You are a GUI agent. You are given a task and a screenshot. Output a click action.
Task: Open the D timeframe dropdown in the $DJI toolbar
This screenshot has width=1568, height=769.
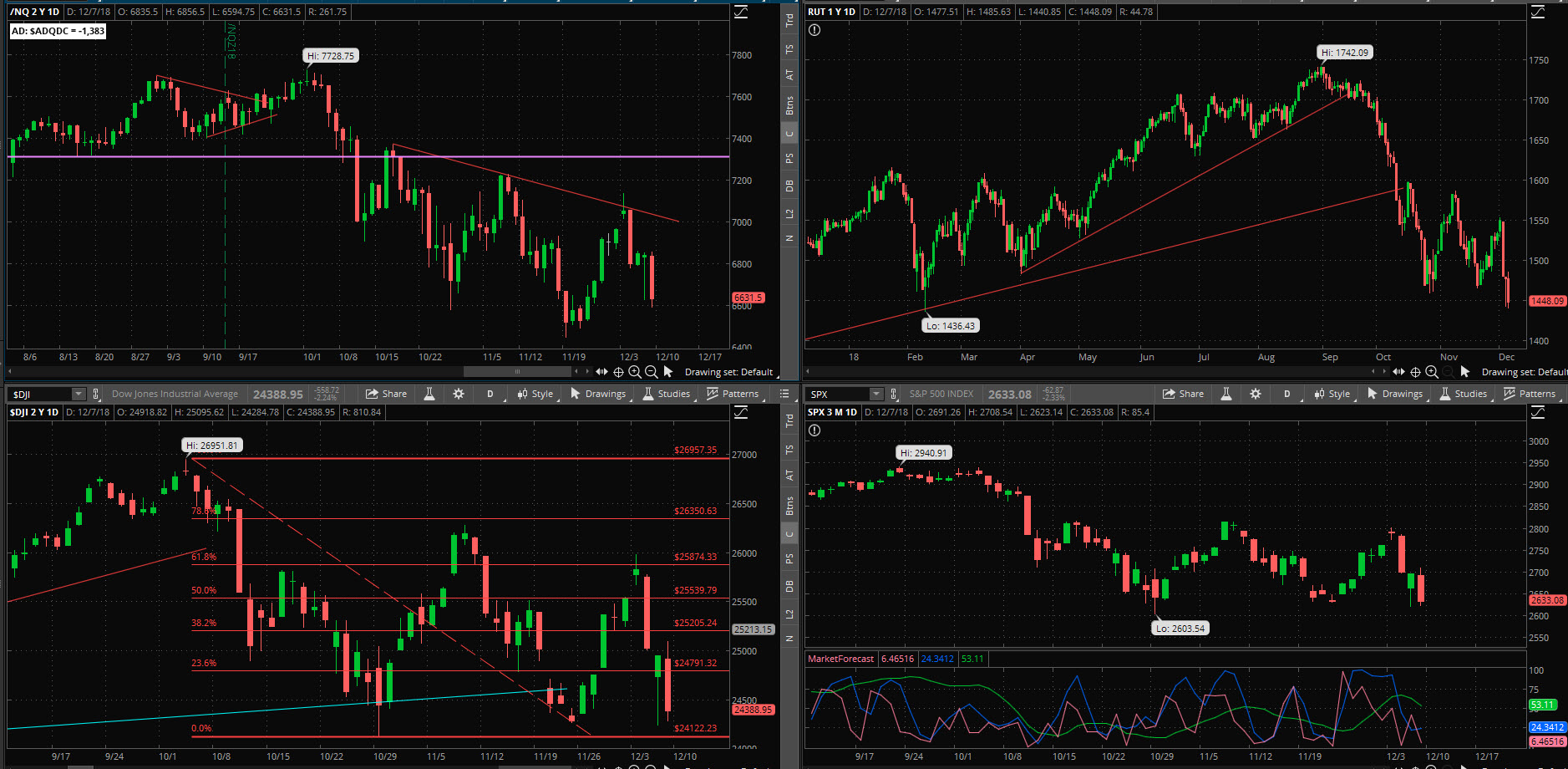pos(491,394)
